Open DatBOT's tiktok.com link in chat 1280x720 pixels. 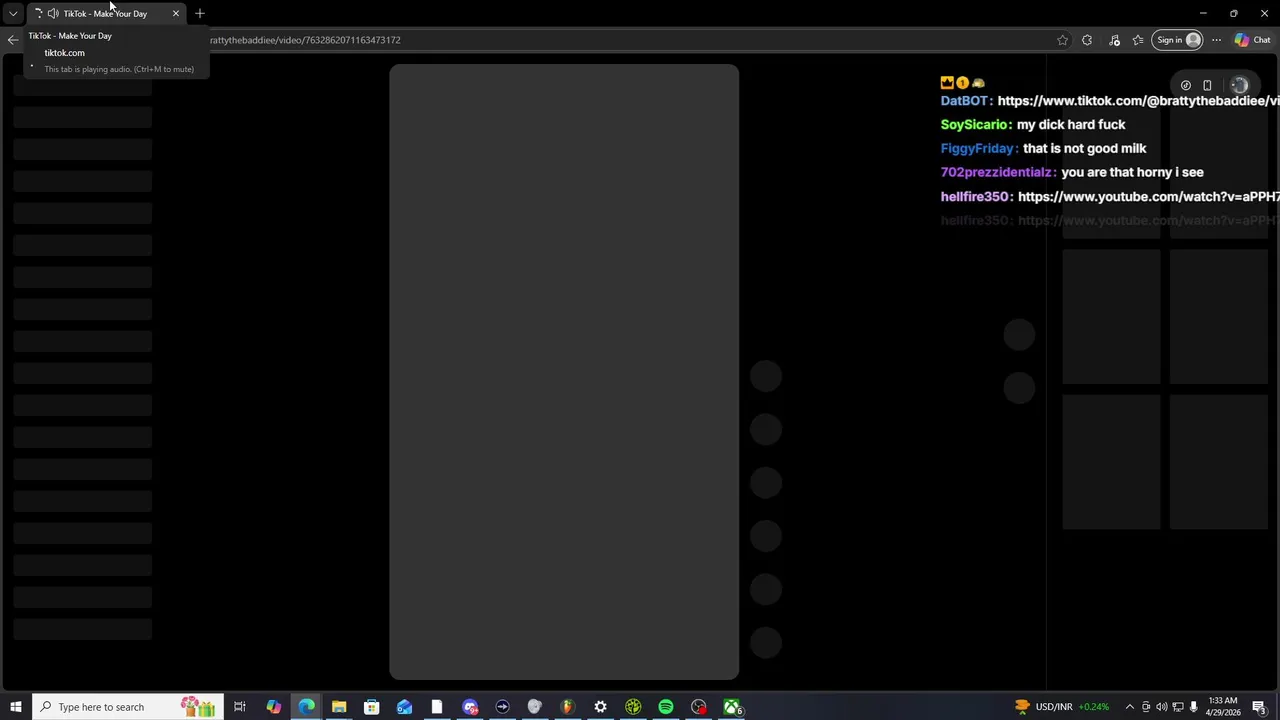pos(1138,101)
